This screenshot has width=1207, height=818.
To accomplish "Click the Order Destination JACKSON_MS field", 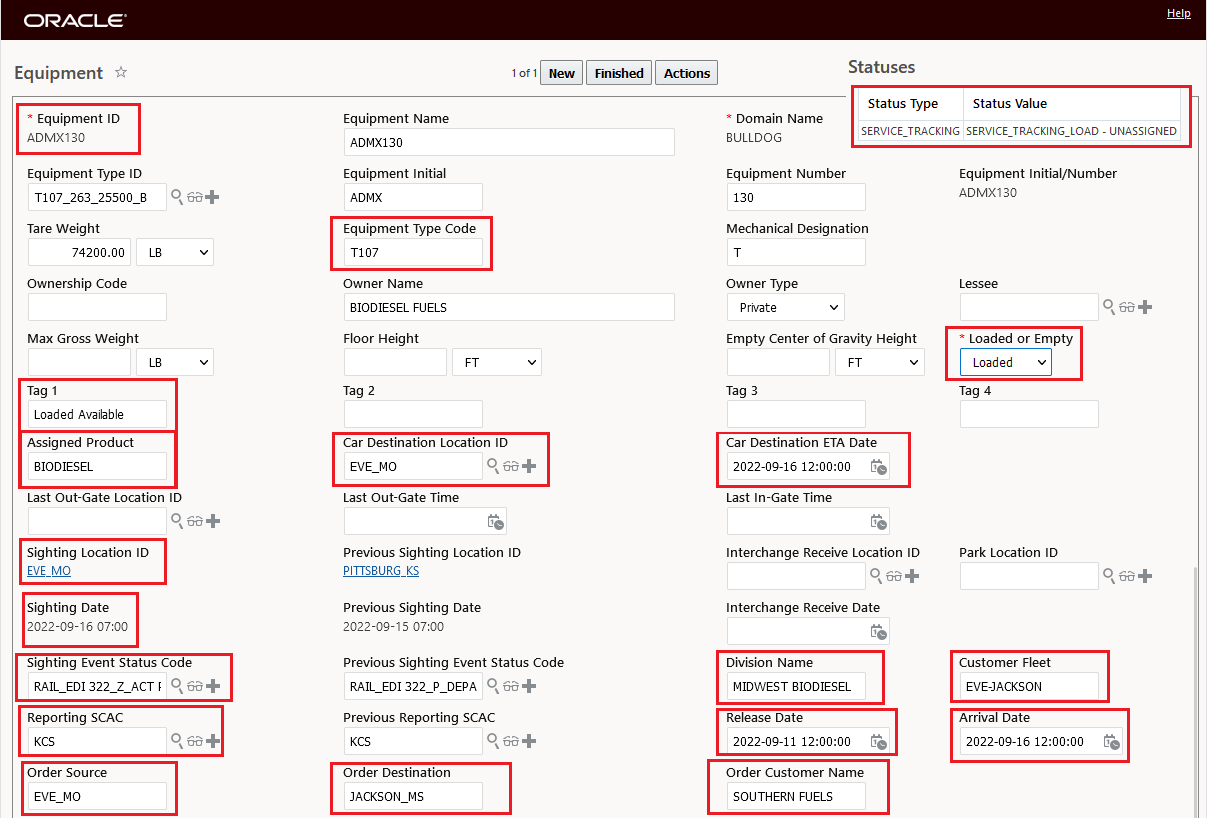I will click(413, 796).
